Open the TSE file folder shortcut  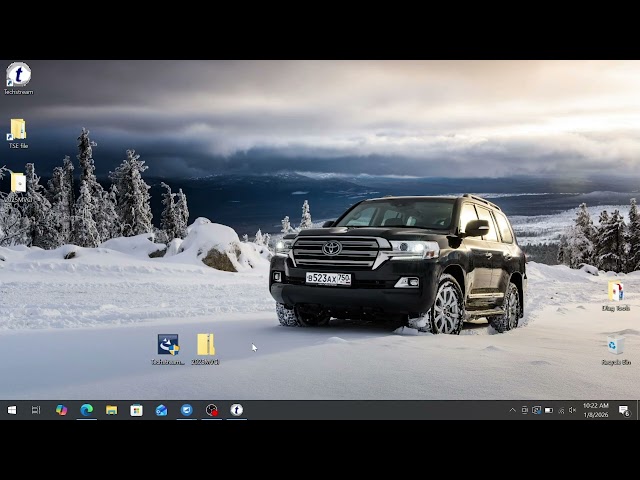tap(18, 133)
